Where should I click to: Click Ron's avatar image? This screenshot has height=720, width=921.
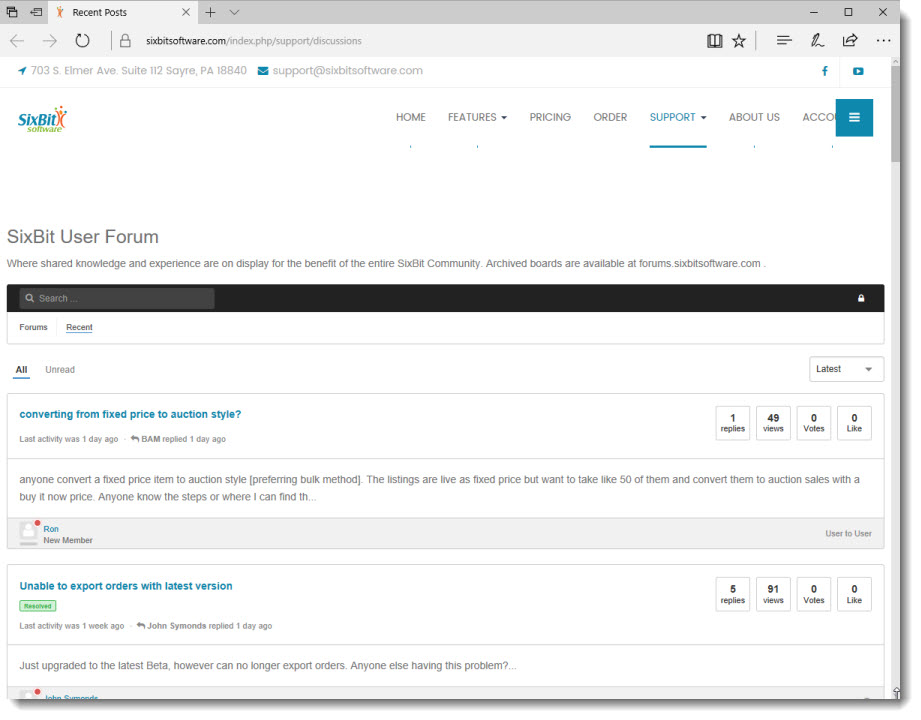(x=28, y=533)
